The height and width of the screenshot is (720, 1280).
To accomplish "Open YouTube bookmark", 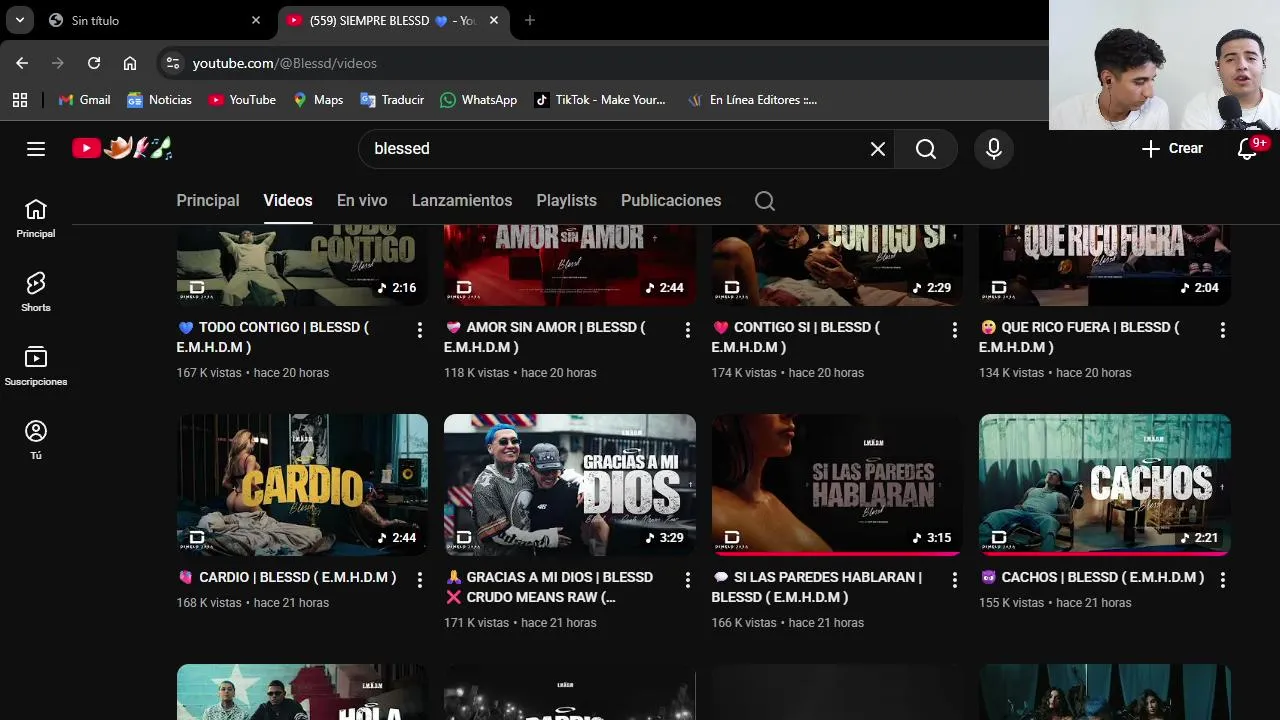I will [x=242, y=100].
